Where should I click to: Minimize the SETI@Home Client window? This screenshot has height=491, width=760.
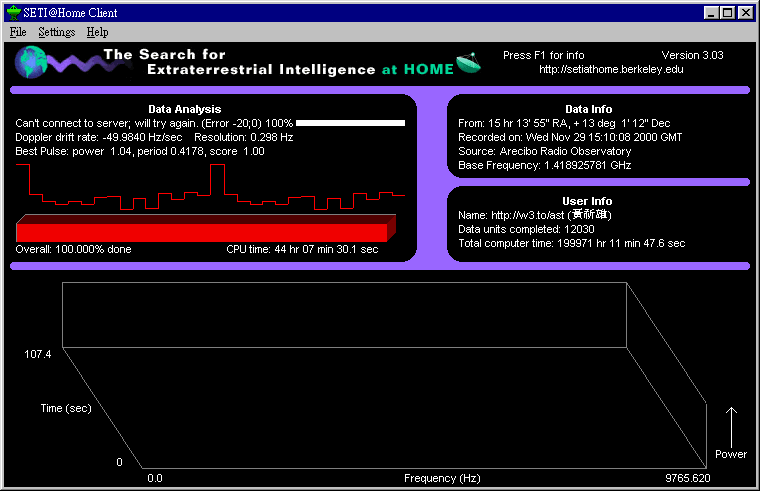711,13
